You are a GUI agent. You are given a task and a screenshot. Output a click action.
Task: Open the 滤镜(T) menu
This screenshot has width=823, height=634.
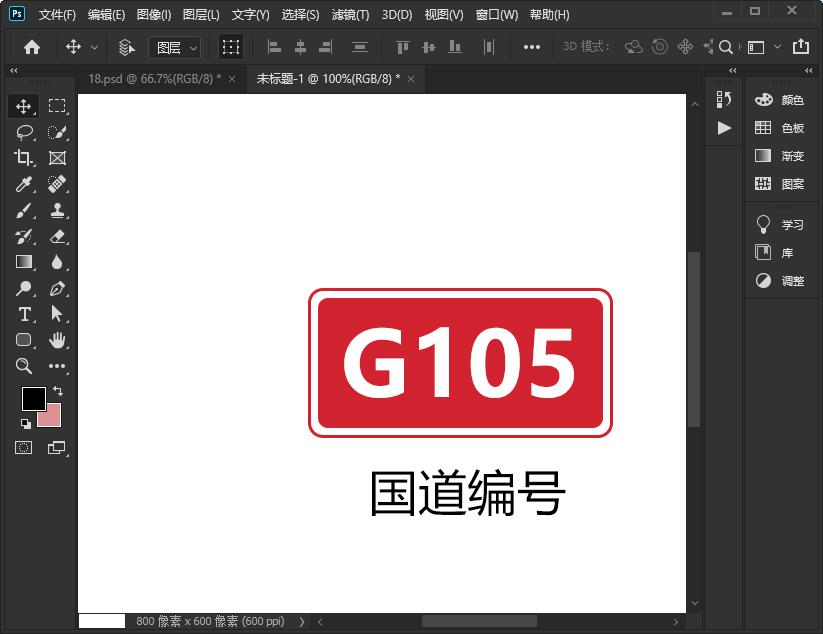[x=350, y=15]
